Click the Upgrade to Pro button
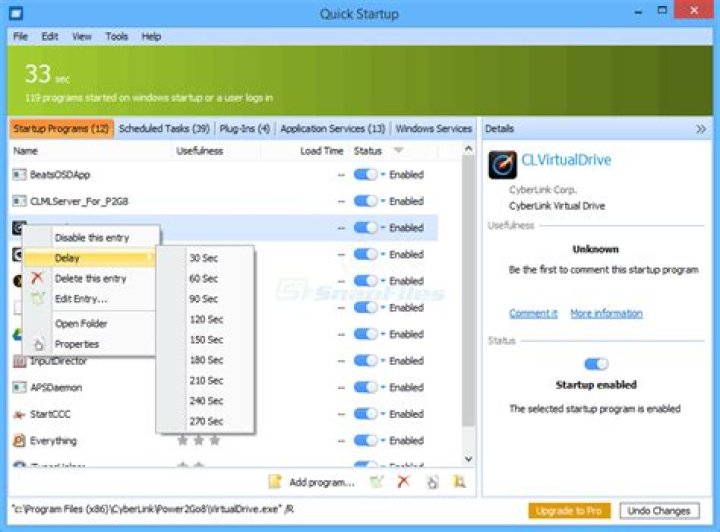 click(569, 510)
